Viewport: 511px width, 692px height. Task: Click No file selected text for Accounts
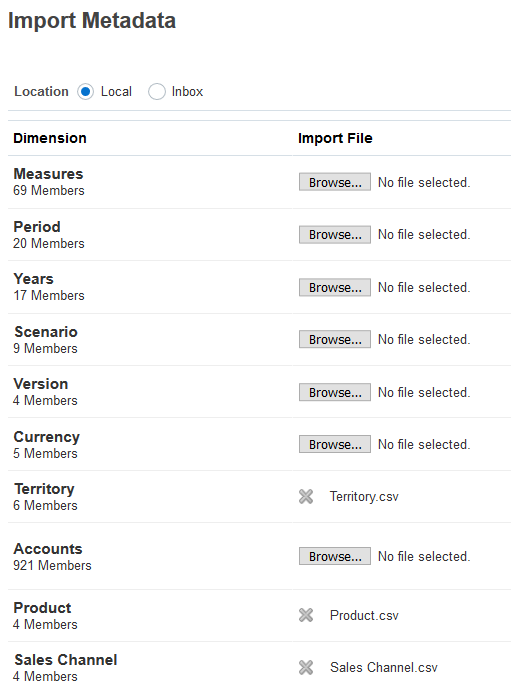(424, 557)
